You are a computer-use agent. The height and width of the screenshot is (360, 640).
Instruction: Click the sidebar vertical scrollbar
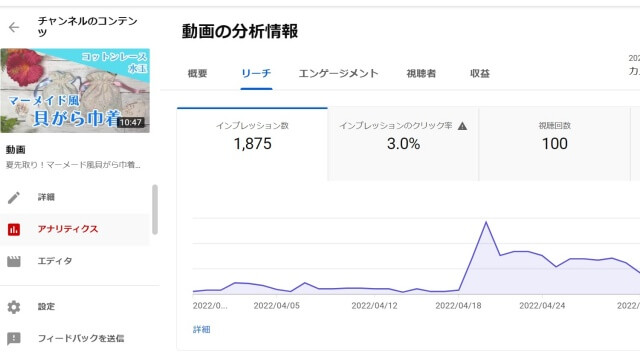coord(155,210)
